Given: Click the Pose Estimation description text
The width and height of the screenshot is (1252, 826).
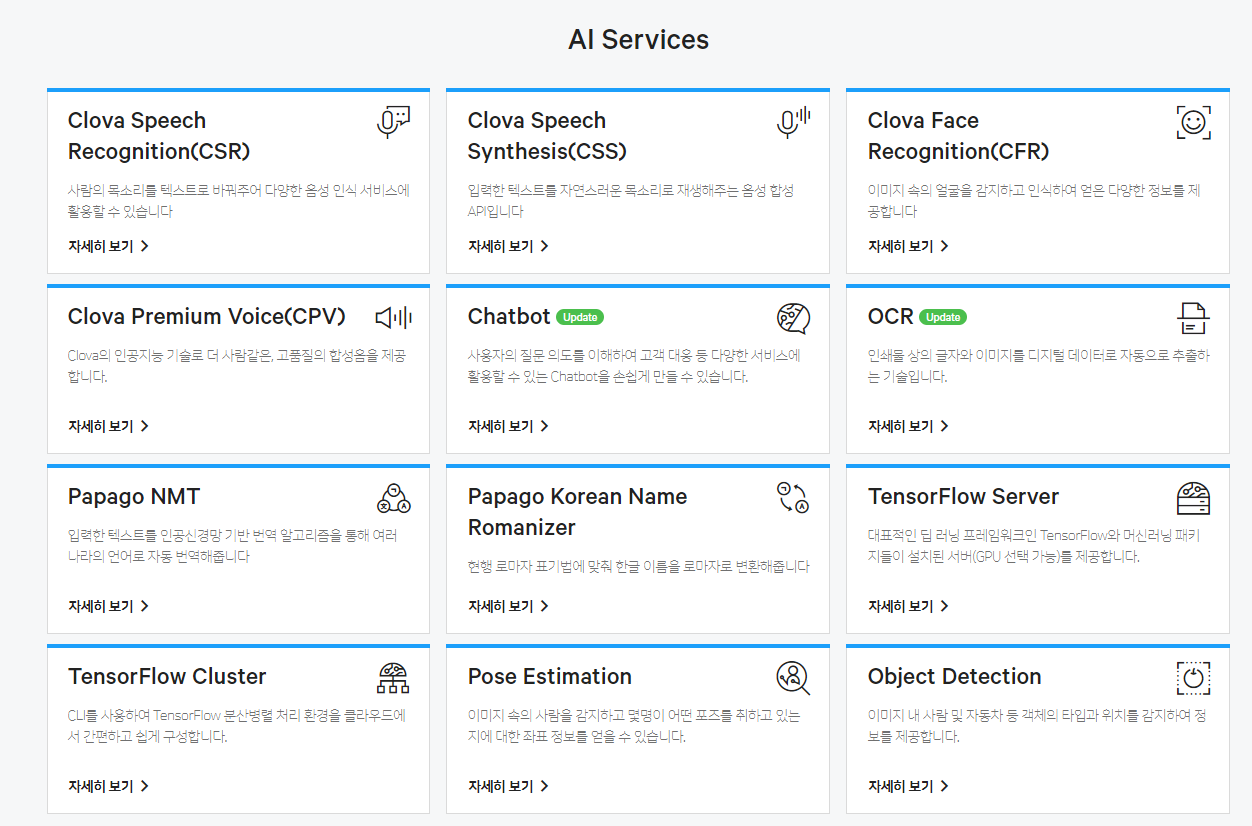Looking at the screenshot, I should [634, 726].
